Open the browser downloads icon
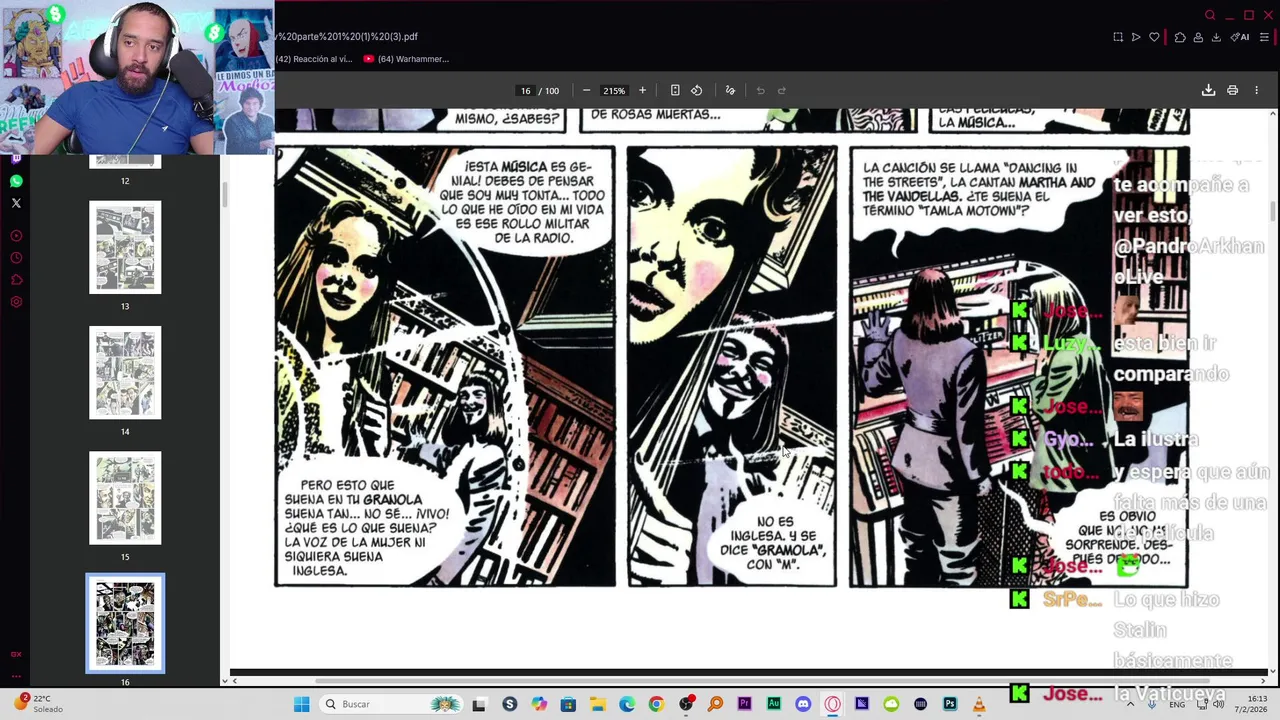The width and height of the screenshot is (1280, 720). tap(1216, 37)
